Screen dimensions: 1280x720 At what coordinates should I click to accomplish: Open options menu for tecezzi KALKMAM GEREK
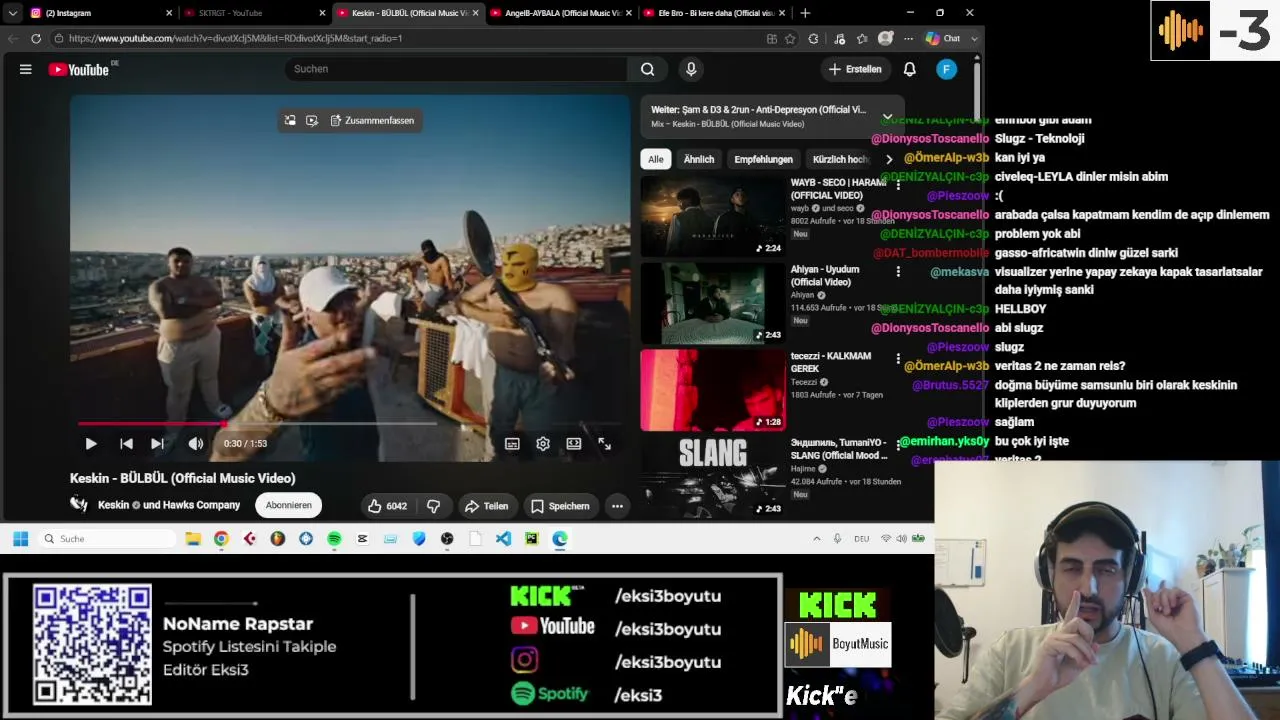(898, 359)
